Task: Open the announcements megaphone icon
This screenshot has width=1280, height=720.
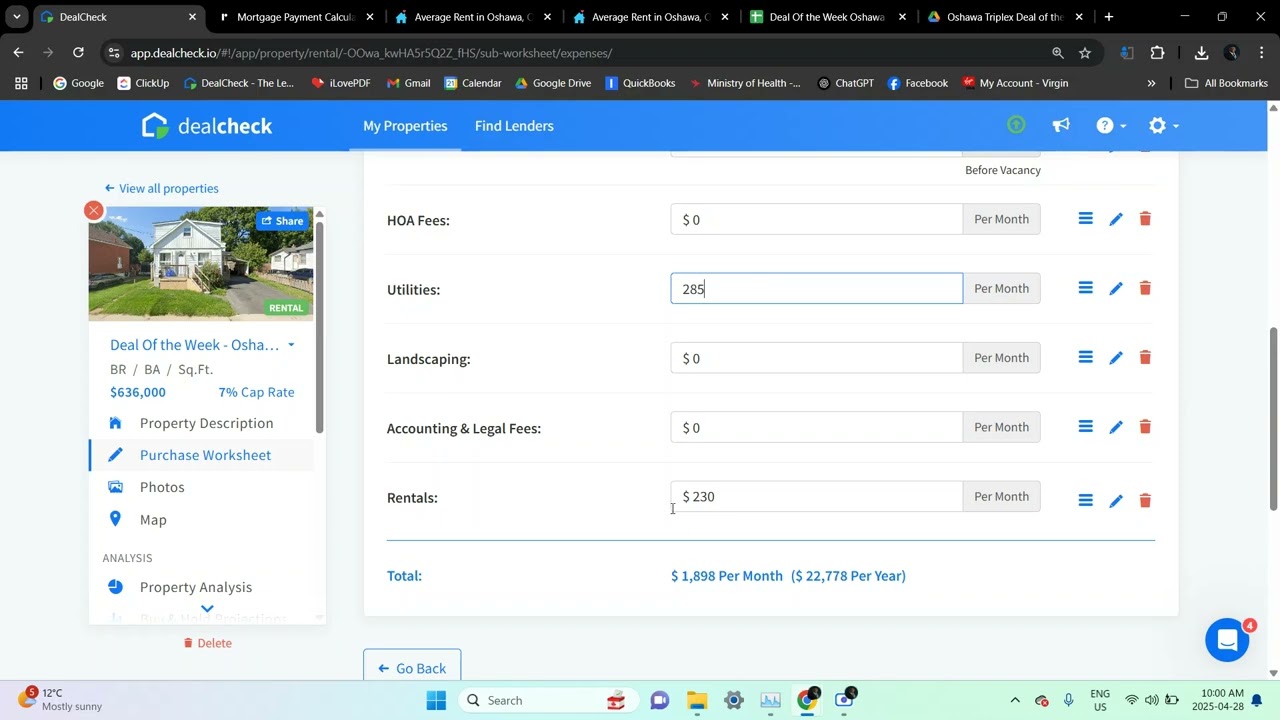Action: [1061, 125]
